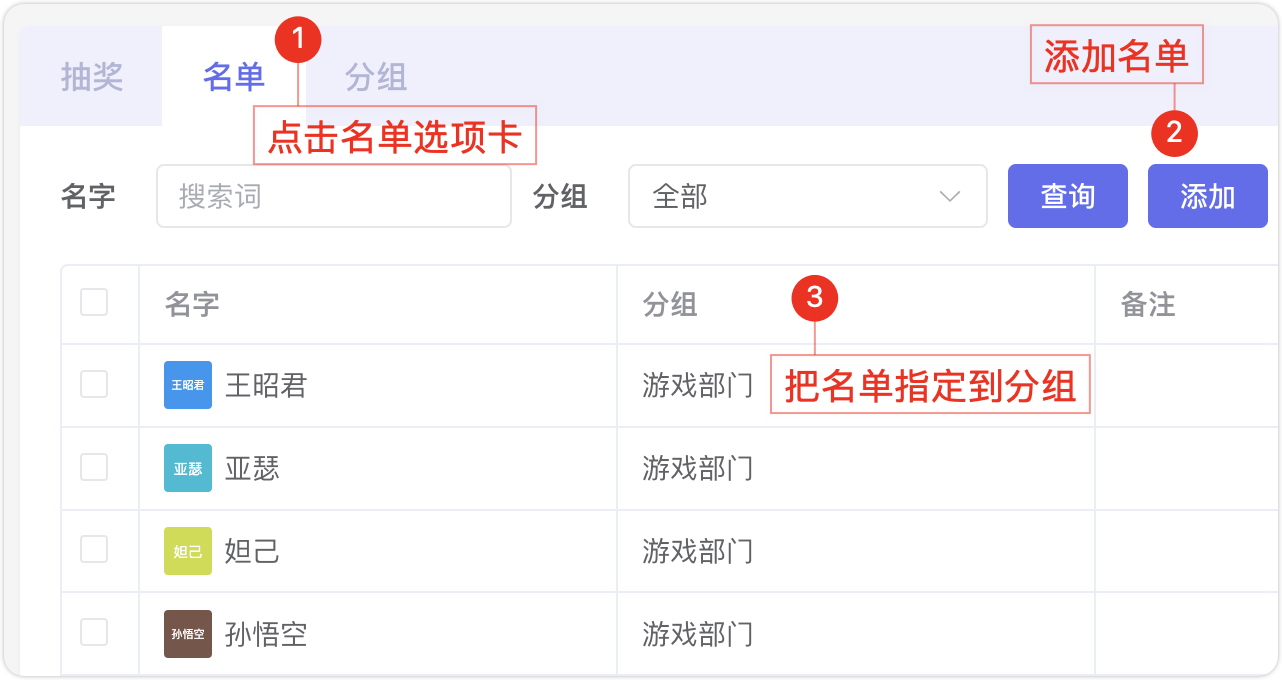The width and height of the screenshot is (1282, 680).
Task: Click the red annotation marker number 2
Action: click(1174, 132)
